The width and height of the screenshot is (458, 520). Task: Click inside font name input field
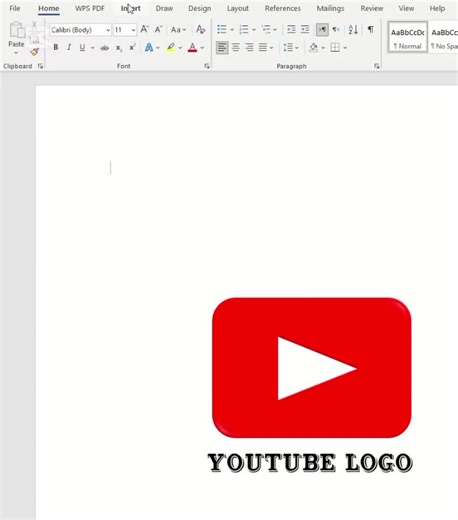click(77, 30)
